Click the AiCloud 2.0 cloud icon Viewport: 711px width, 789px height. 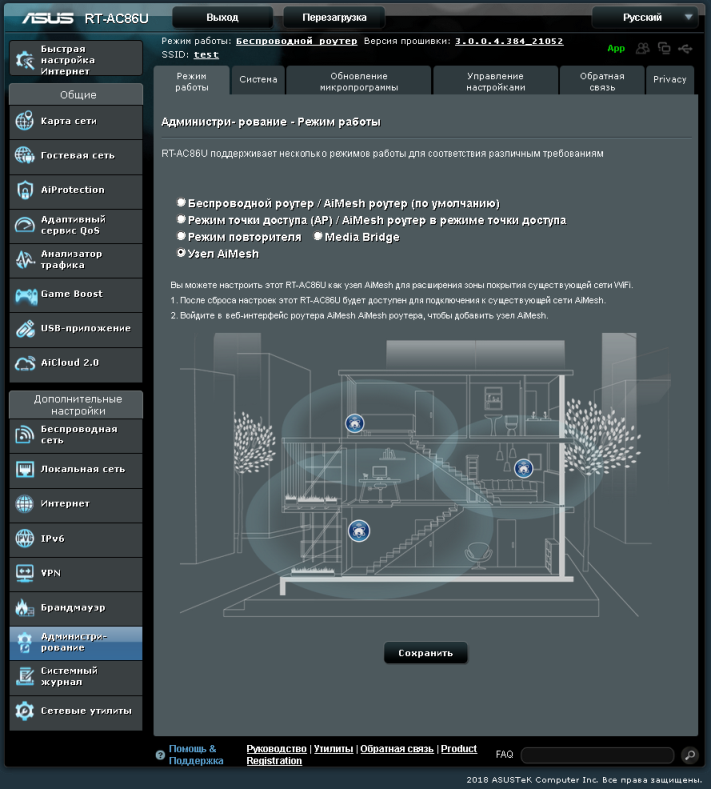point(24,363)
